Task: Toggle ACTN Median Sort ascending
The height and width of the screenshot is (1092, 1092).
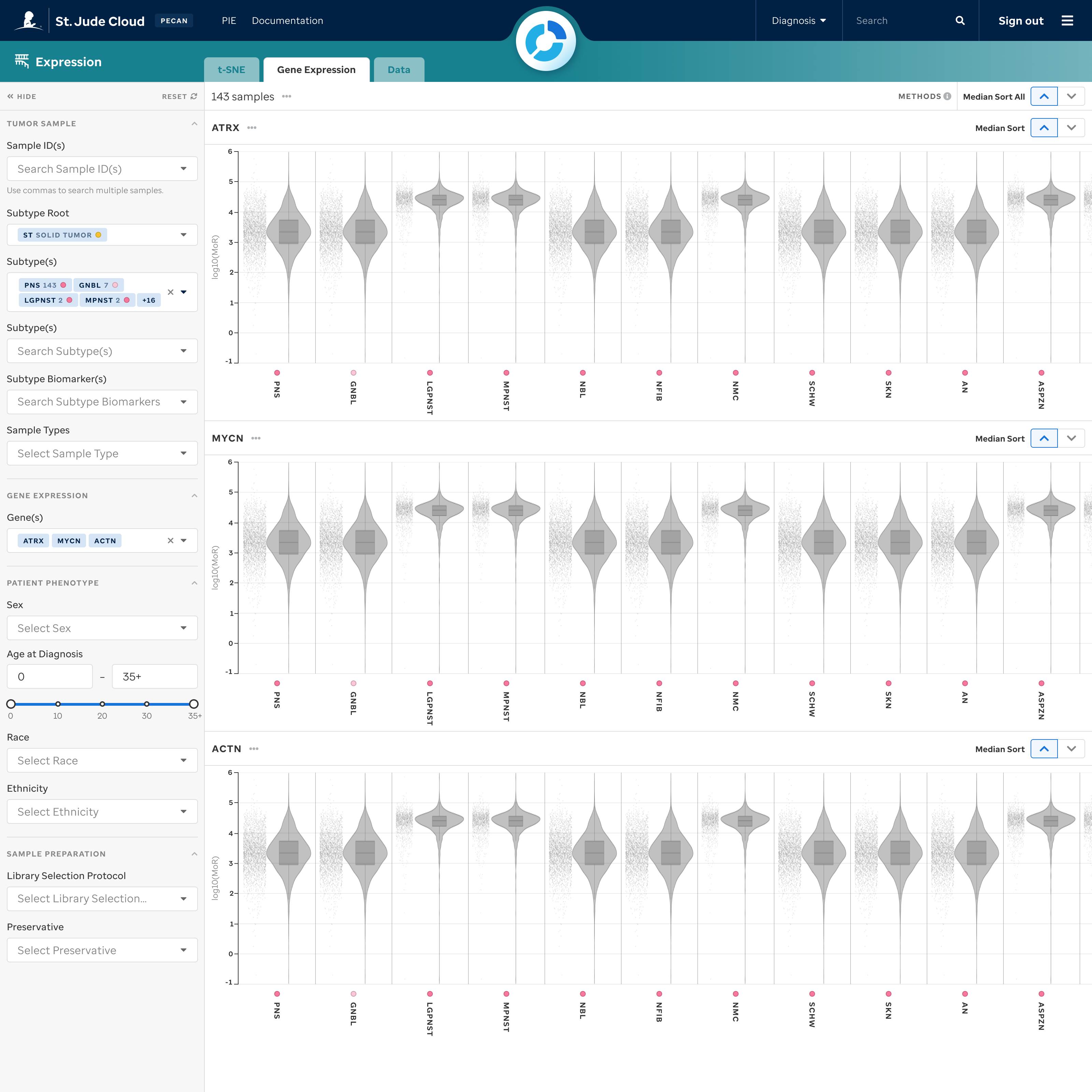Action: click(x=1044, y=749)
